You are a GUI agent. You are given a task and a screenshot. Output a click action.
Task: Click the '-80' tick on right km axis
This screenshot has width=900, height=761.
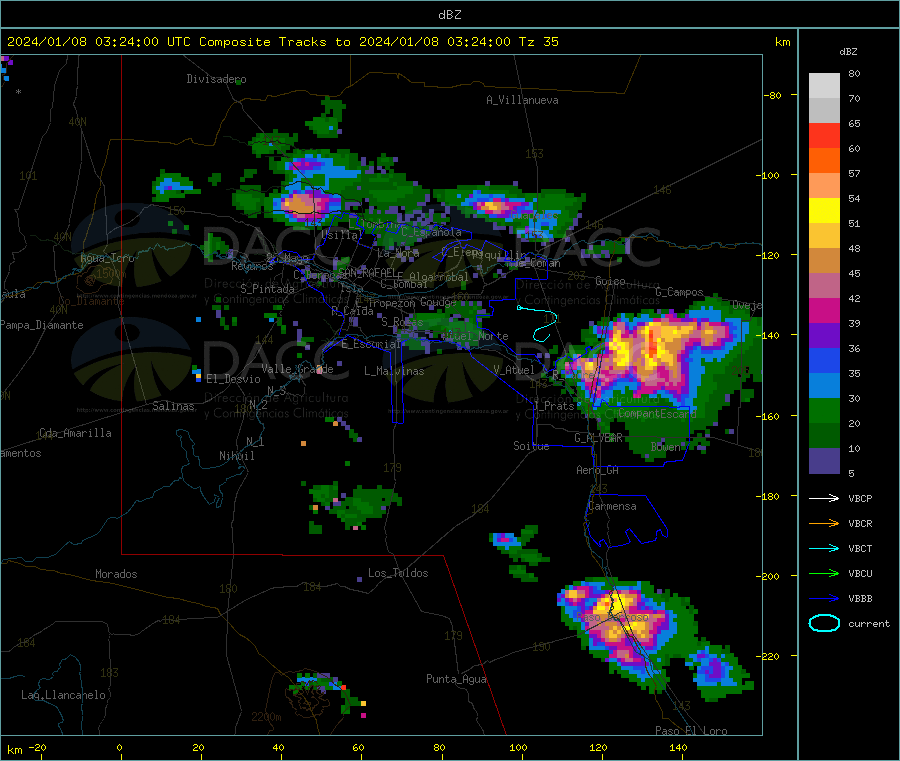click(x=773, y=95)
